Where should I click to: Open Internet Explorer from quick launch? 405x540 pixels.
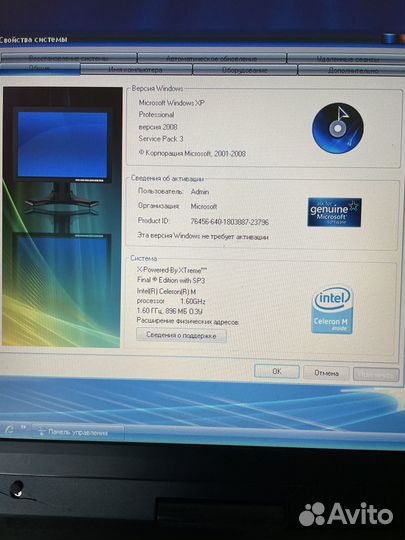9,429
